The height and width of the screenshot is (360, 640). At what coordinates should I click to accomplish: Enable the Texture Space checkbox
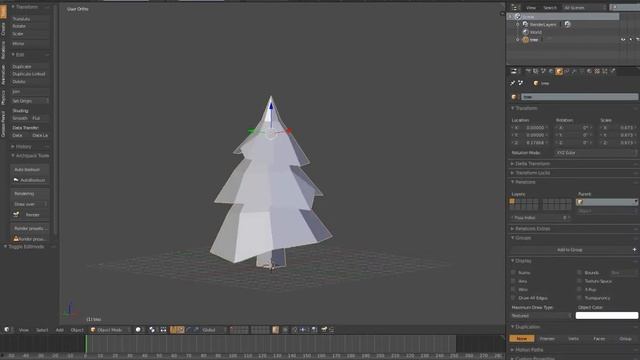pos(579,281)
